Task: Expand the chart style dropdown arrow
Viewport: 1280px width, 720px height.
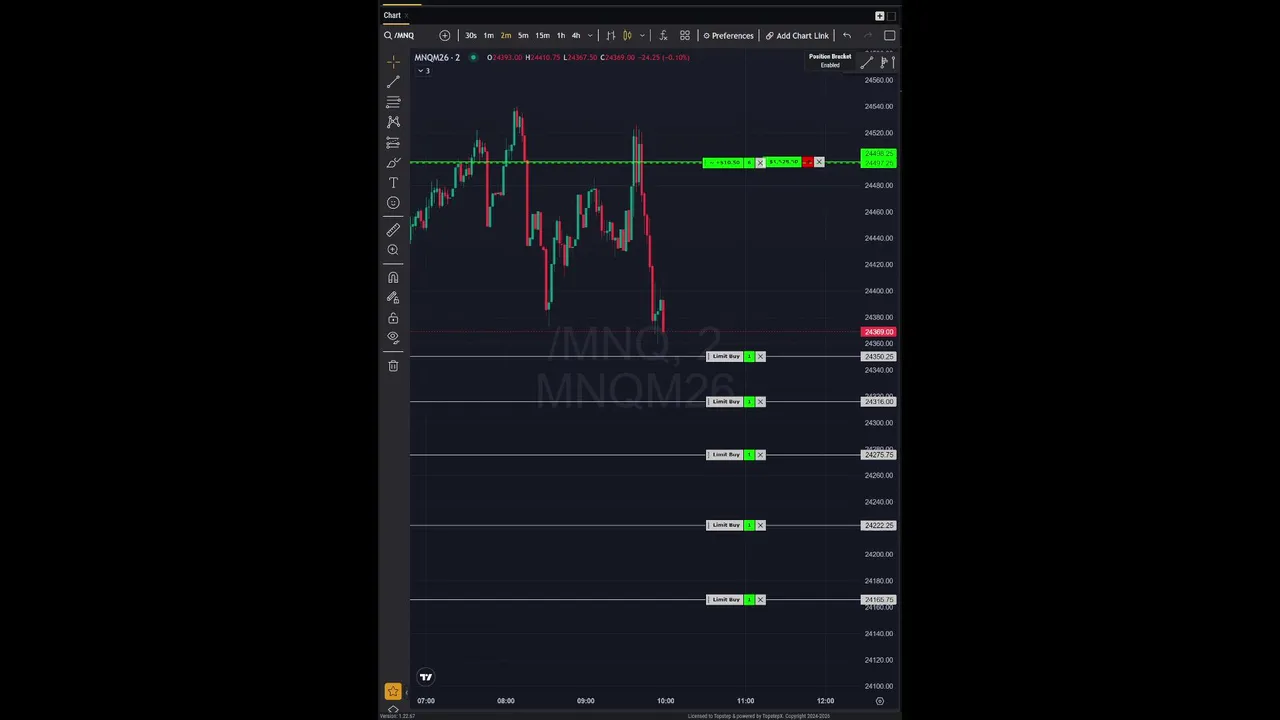Action: [x=642, y=36]
